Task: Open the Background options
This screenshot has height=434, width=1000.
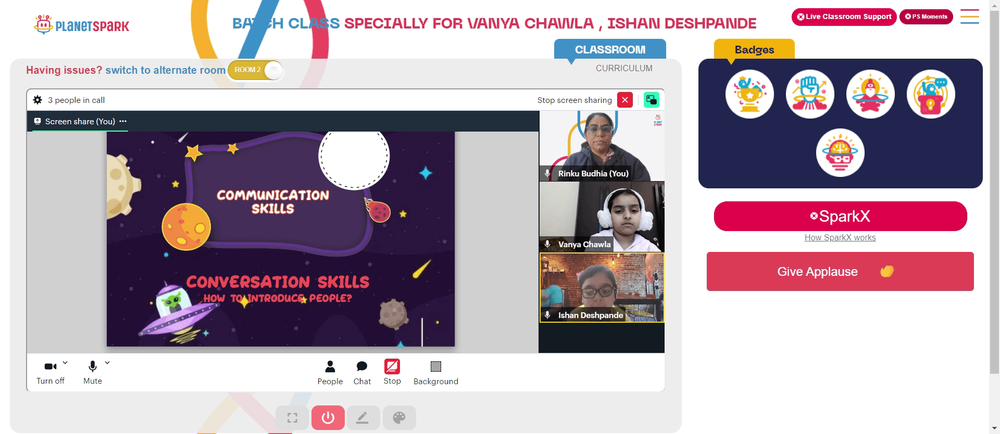Action: (x=436, y=372)
